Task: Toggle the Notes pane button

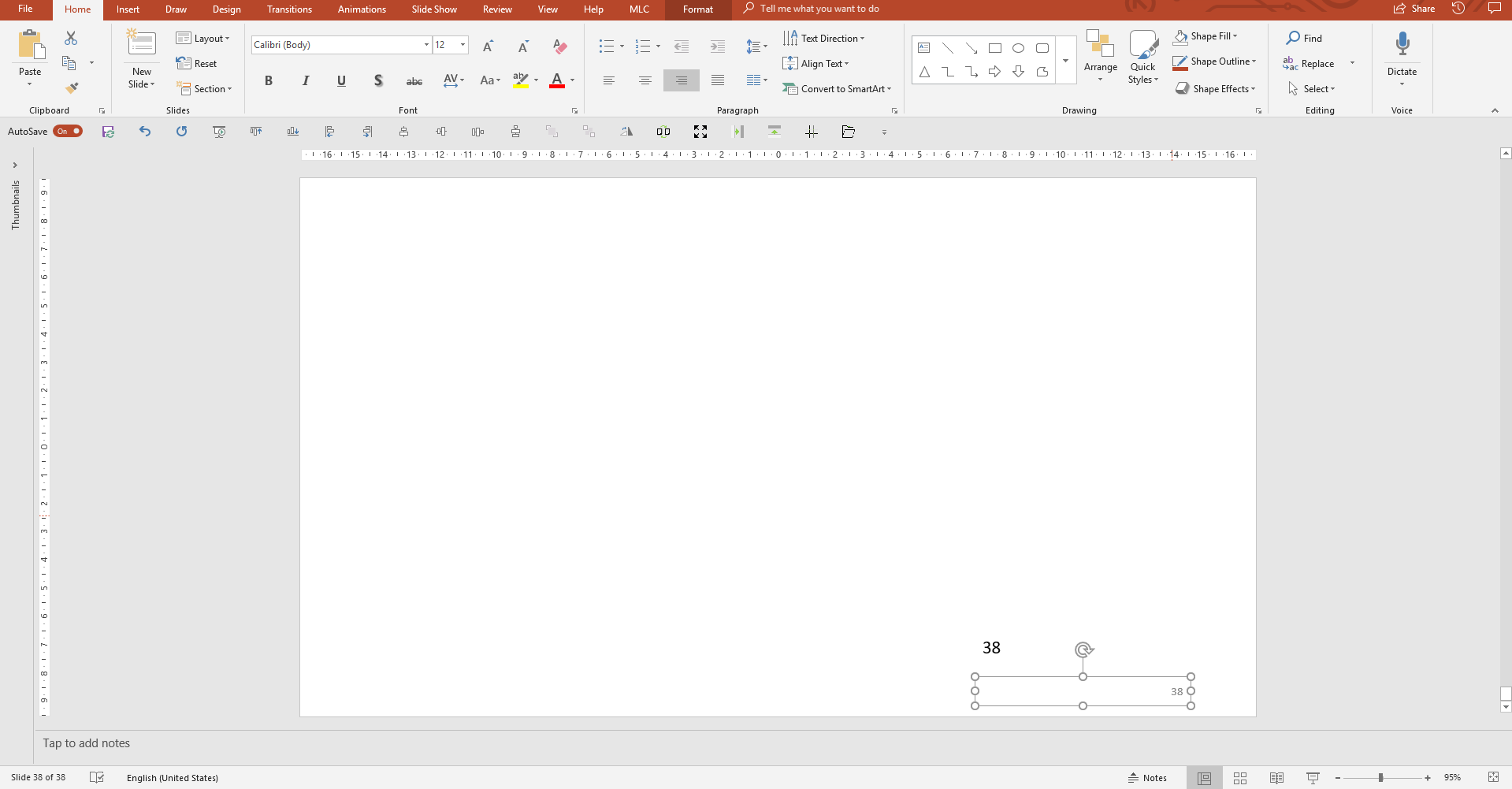Action: pos(1148,778)
